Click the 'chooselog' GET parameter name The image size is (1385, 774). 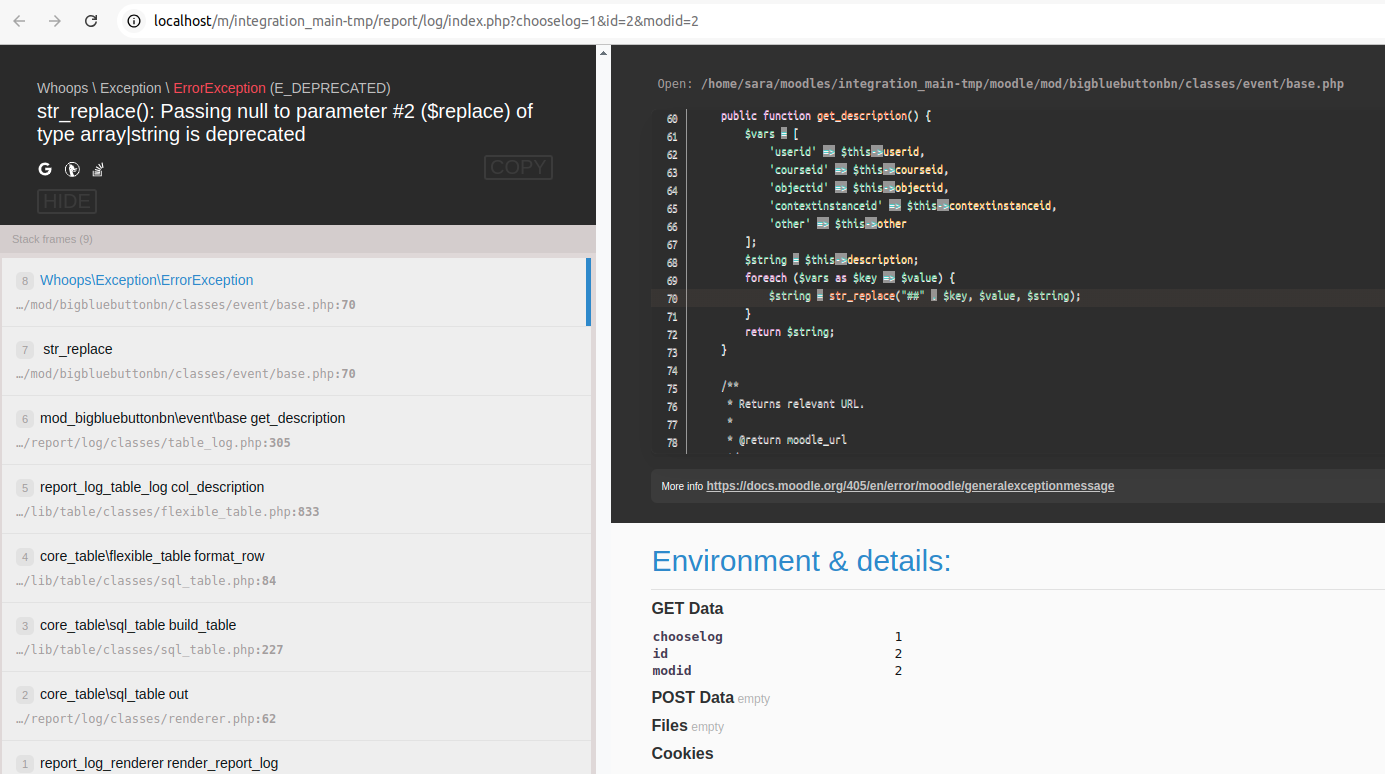coord(688,637)
